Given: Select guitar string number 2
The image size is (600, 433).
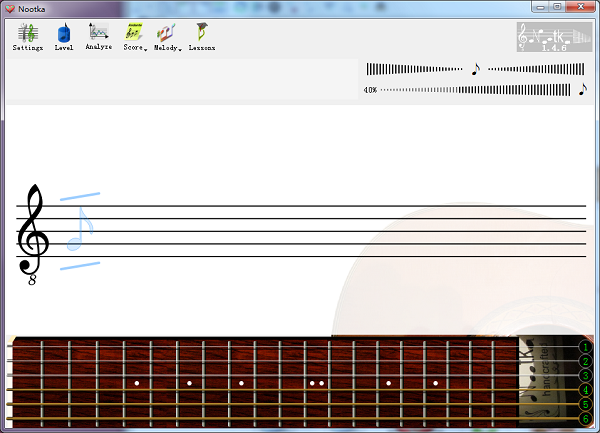Looking at the screenshot, I should 585,361.
